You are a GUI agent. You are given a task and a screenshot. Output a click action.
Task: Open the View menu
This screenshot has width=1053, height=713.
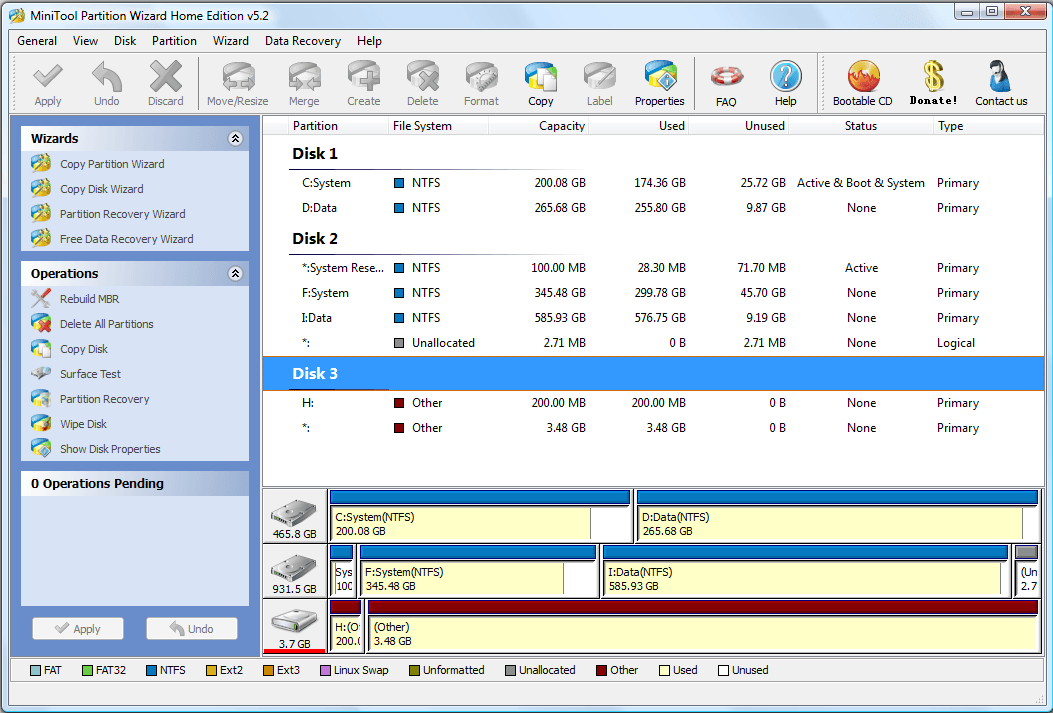(x=85, y=41)
